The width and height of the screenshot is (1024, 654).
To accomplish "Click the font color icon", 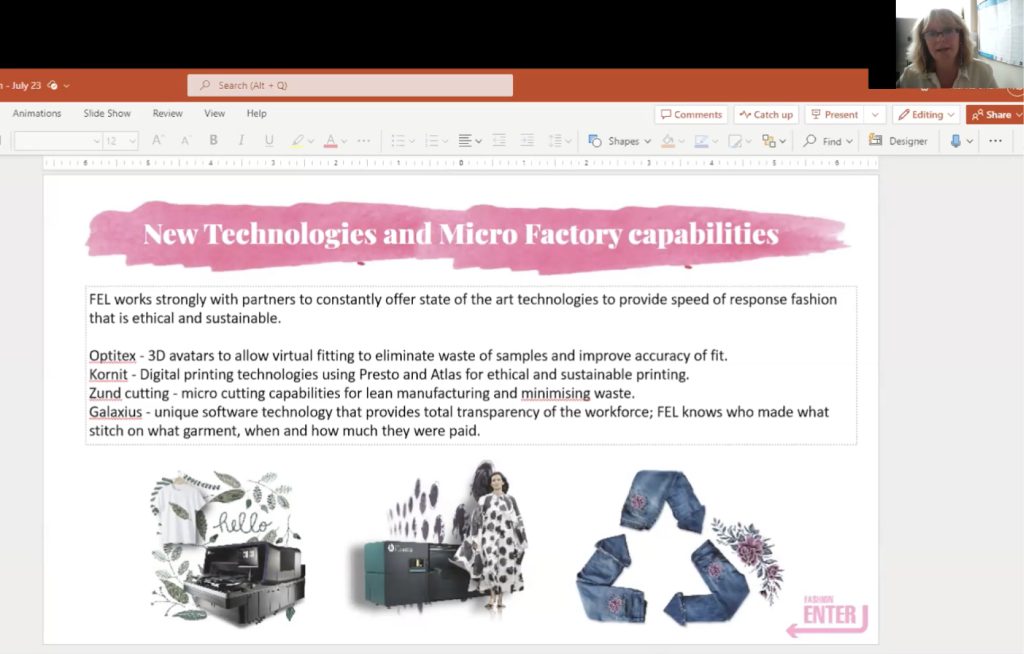I will [x=330, y=141].
